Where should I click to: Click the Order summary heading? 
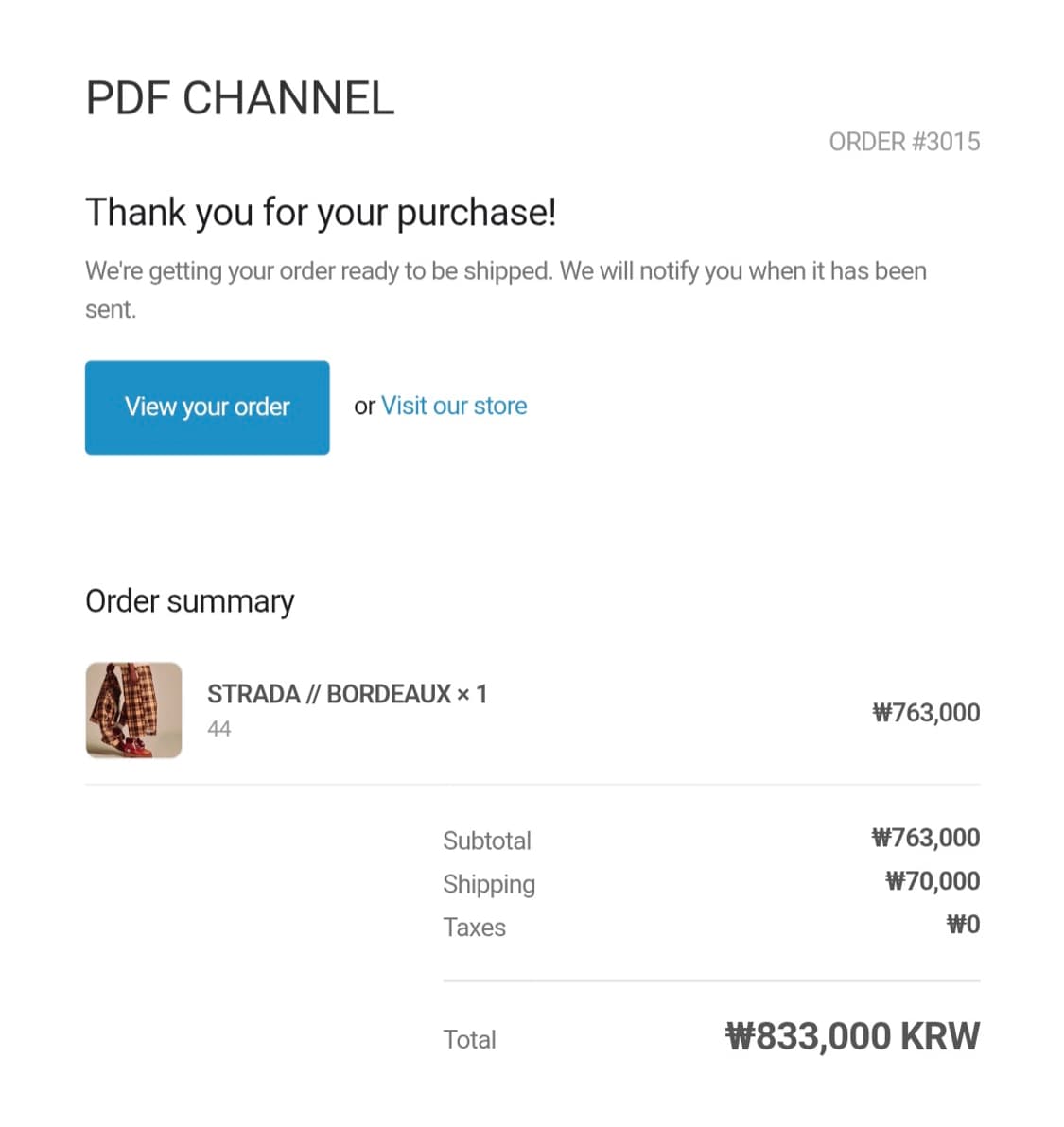coord(189,601)
